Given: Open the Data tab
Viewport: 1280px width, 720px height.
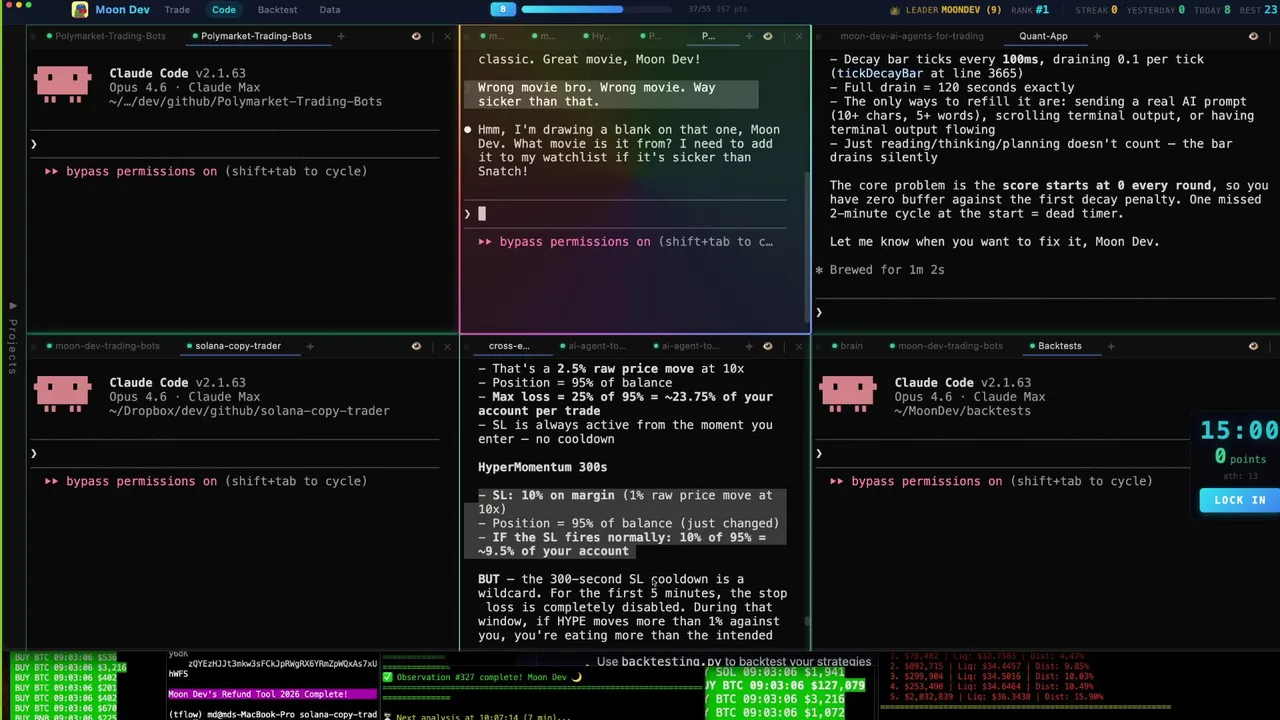Looking at the screenshot, I should coord(329,10).
